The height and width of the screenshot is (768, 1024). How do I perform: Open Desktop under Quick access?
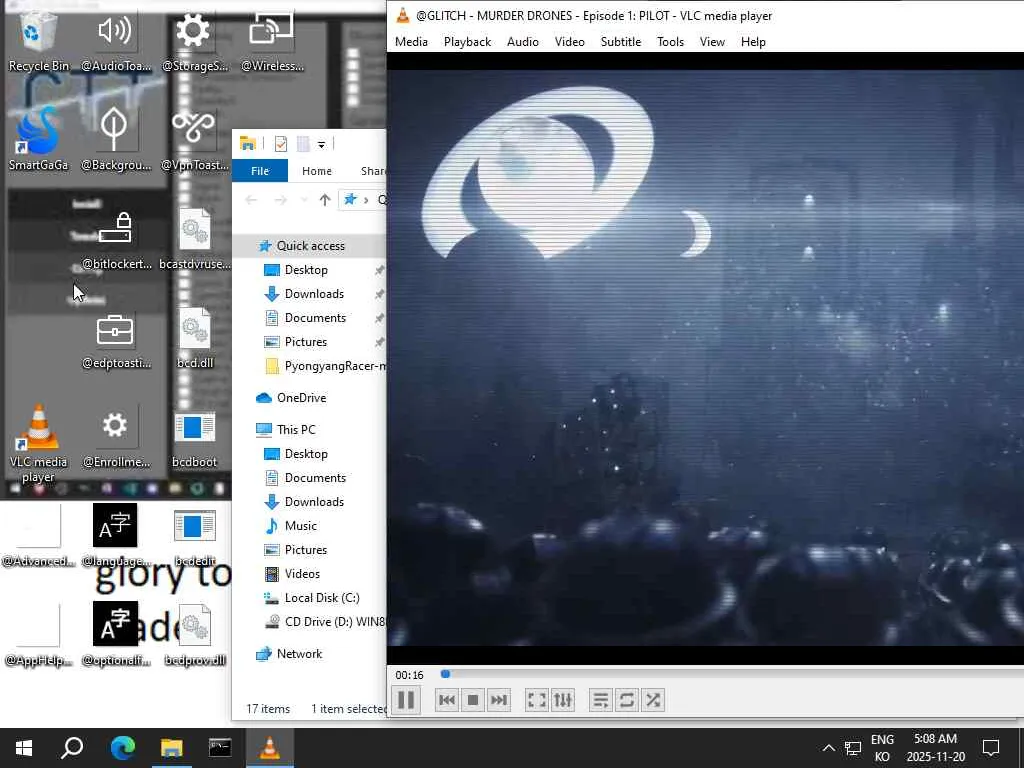[x=306, y=270]
